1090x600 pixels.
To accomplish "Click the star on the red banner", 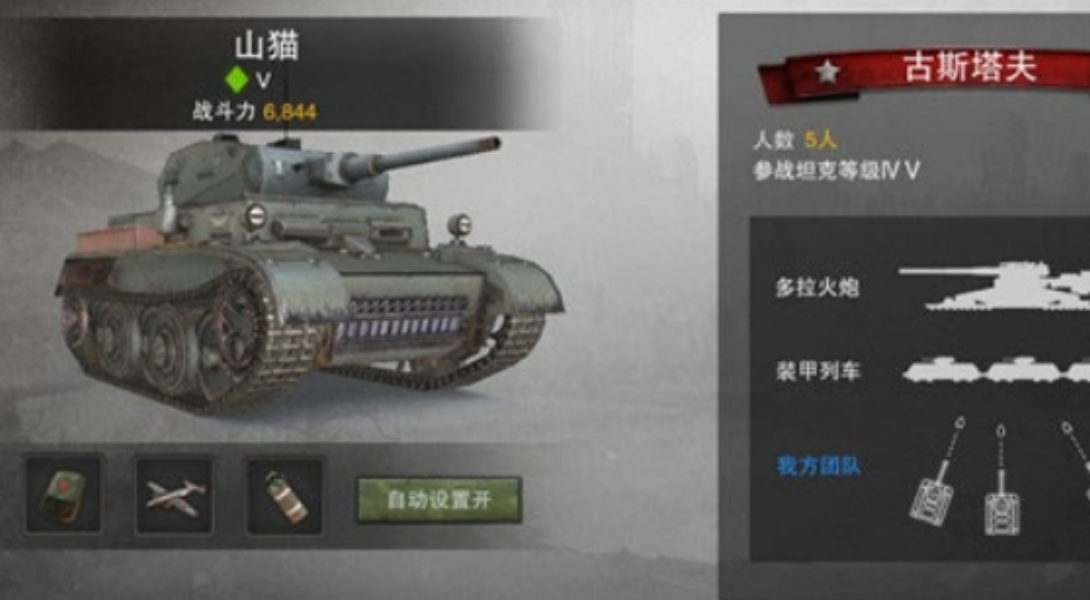I will pyautogui.click(x=827, y=71).
